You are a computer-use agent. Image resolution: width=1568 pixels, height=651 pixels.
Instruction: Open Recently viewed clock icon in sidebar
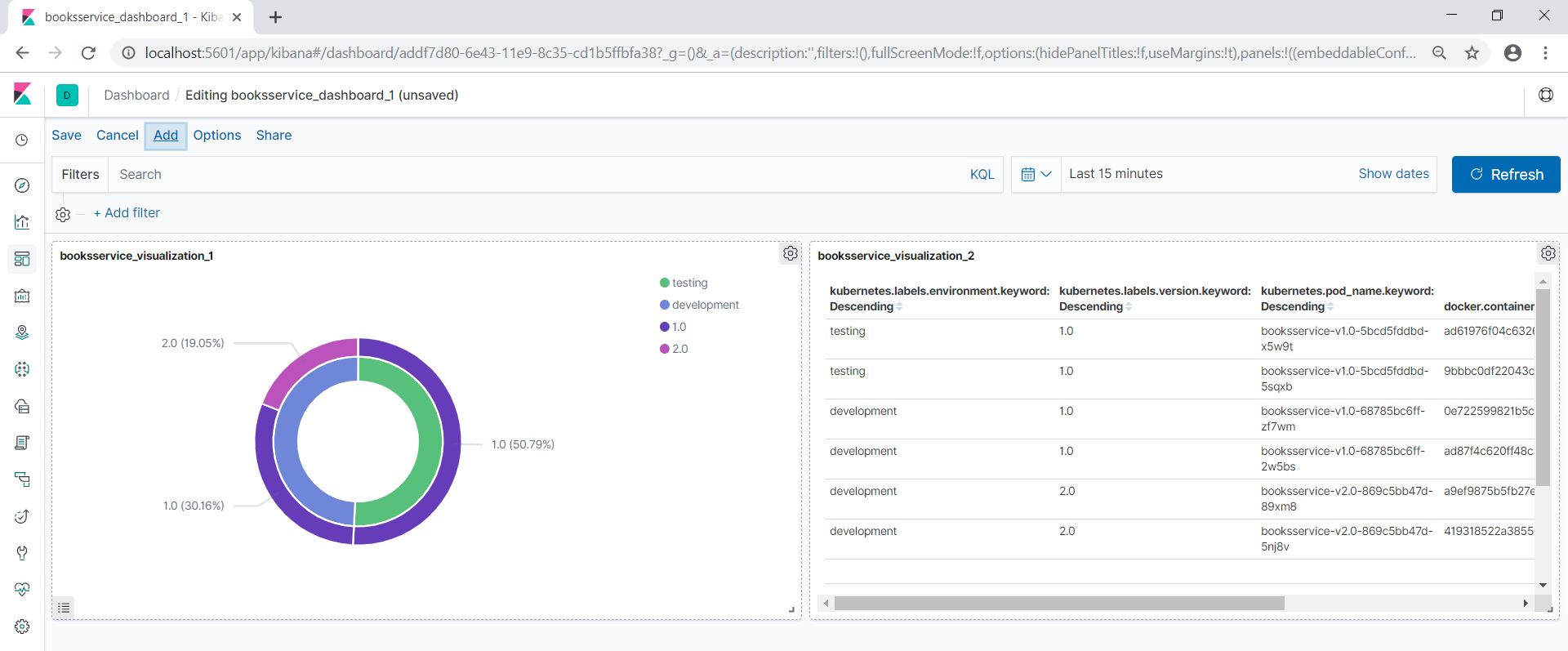(x=22, y=140)
